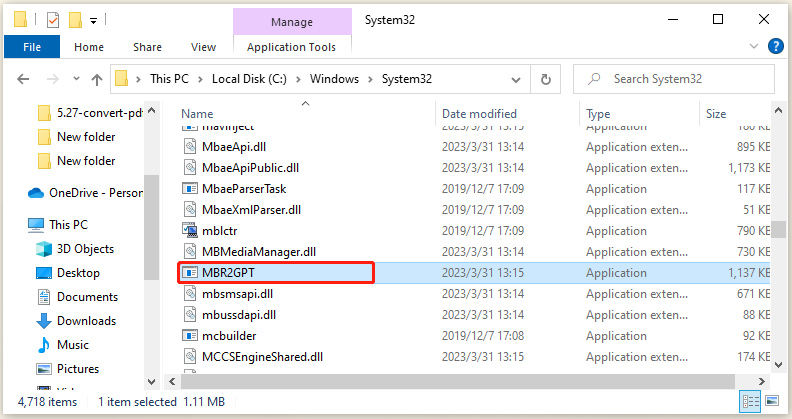Image resolution: width=792 pixels, height=419 pixels.
Task: Click the MbaeParserTask application icon
Action: pyautogui.click(x=189, y=189)
